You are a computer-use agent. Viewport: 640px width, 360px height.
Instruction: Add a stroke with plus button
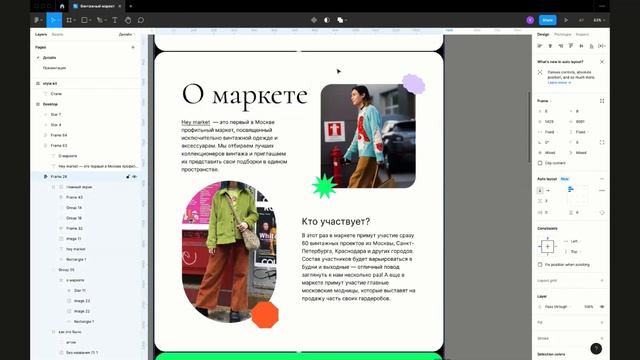602,338
